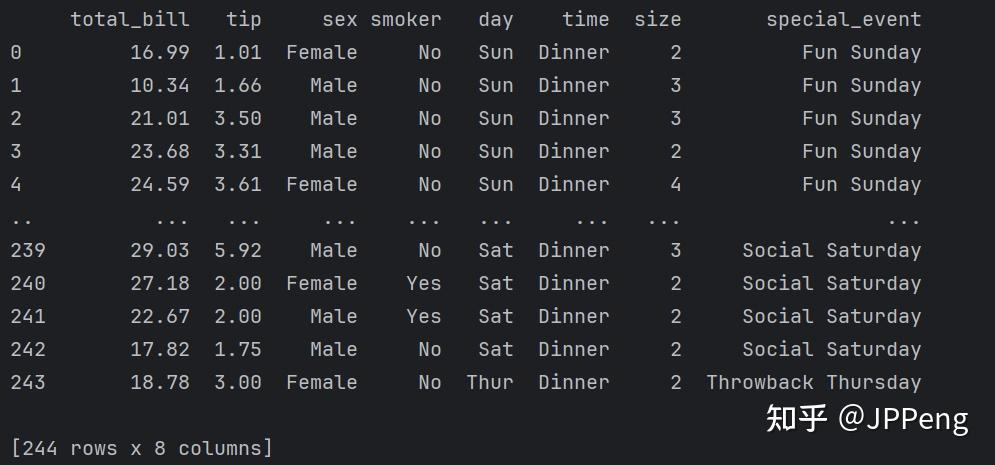Image resolution: width=995 pixels, height=465 pixels.
Task: Click the 3.50 tip value
Action: (x=238, y=119)
